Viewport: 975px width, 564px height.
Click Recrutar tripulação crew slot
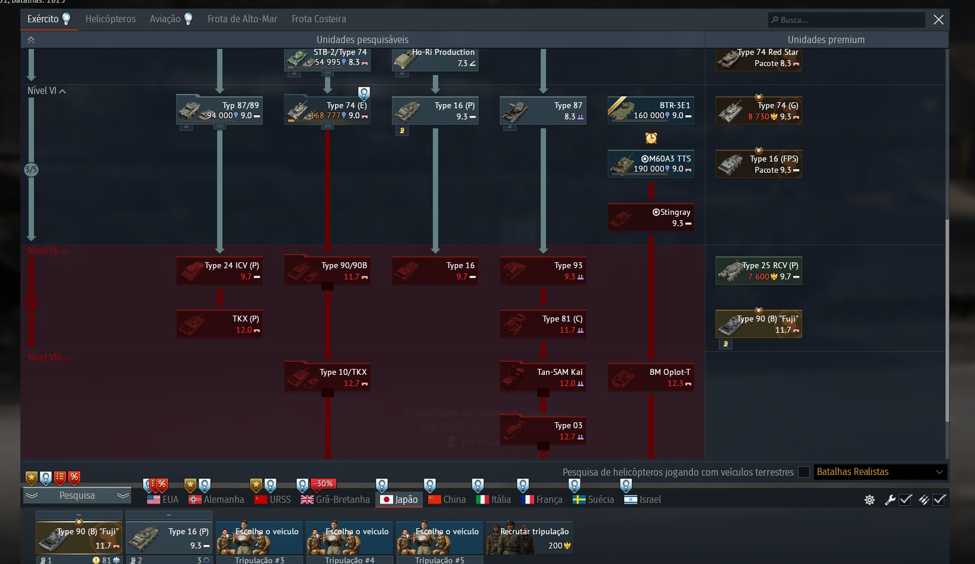pyautogui.click(x=530, y=537)
